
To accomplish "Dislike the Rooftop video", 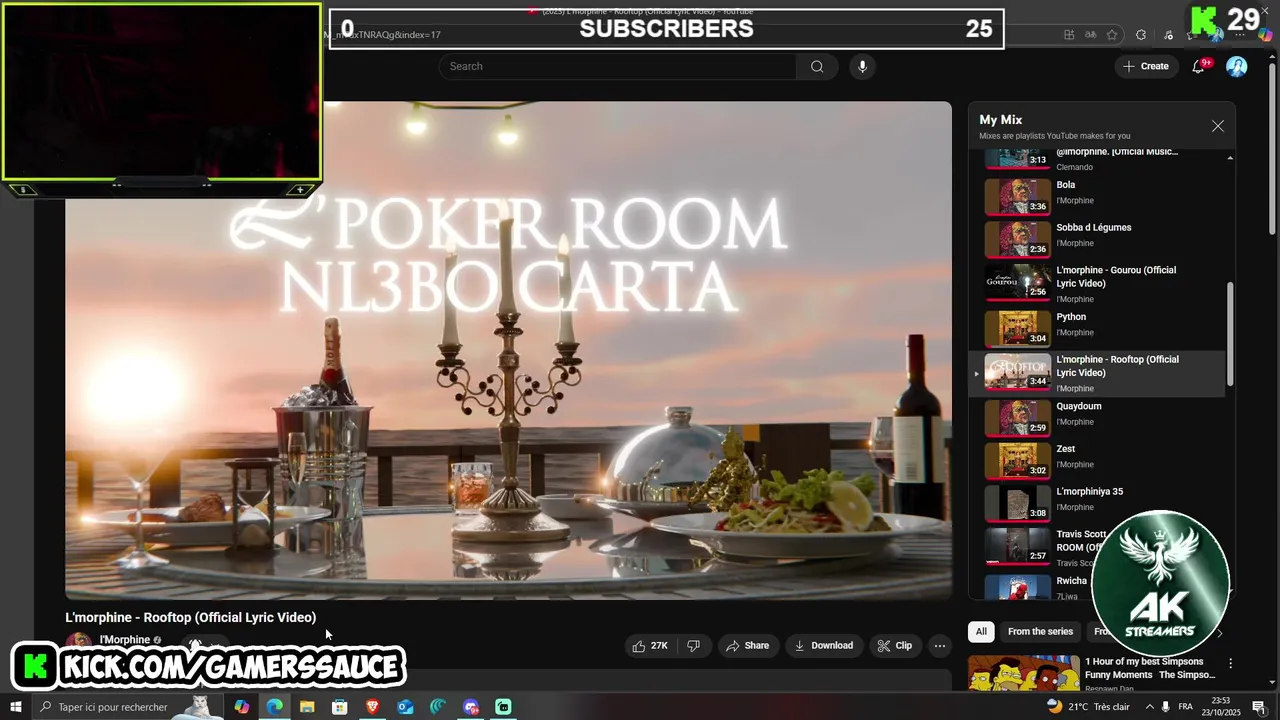I will [693, 646].
